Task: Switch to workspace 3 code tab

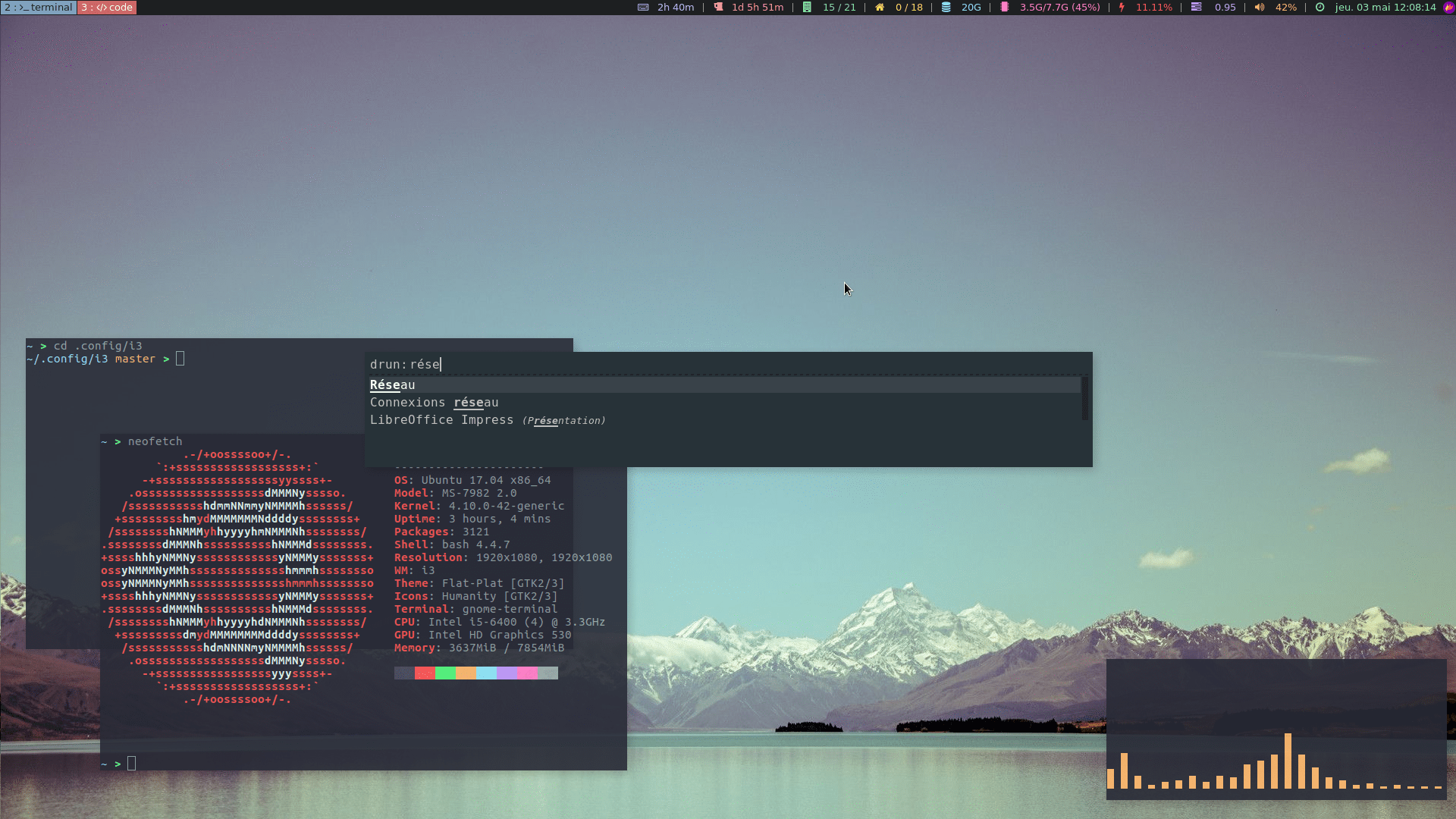Action: click(107, 7)
